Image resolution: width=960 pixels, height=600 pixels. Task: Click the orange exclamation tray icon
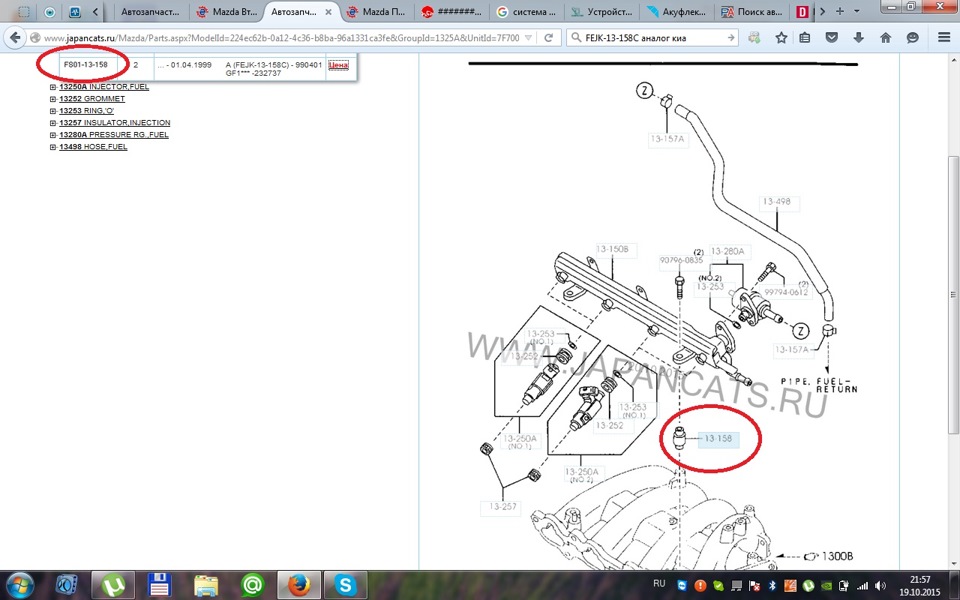[x=700, y=585]
